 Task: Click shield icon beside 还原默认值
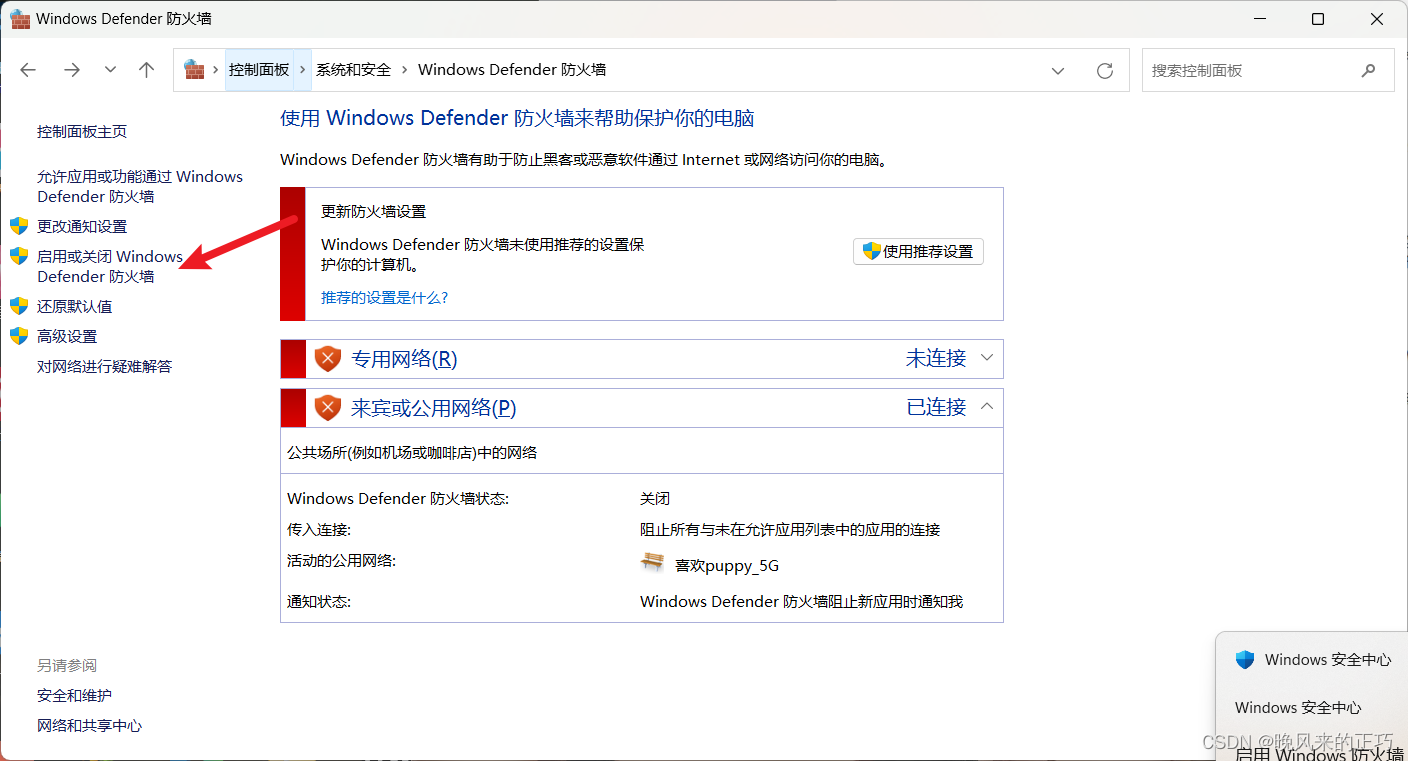(x=19, y=306)
